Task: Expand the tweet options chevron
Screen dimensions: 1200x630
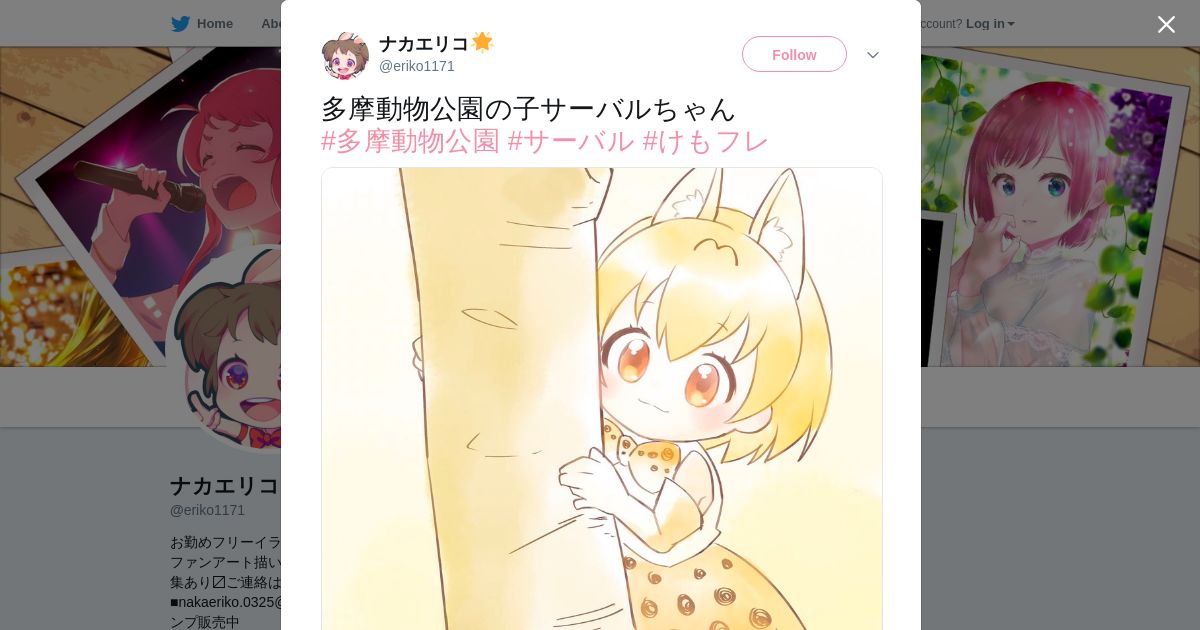Action: (x=873, y=55)
